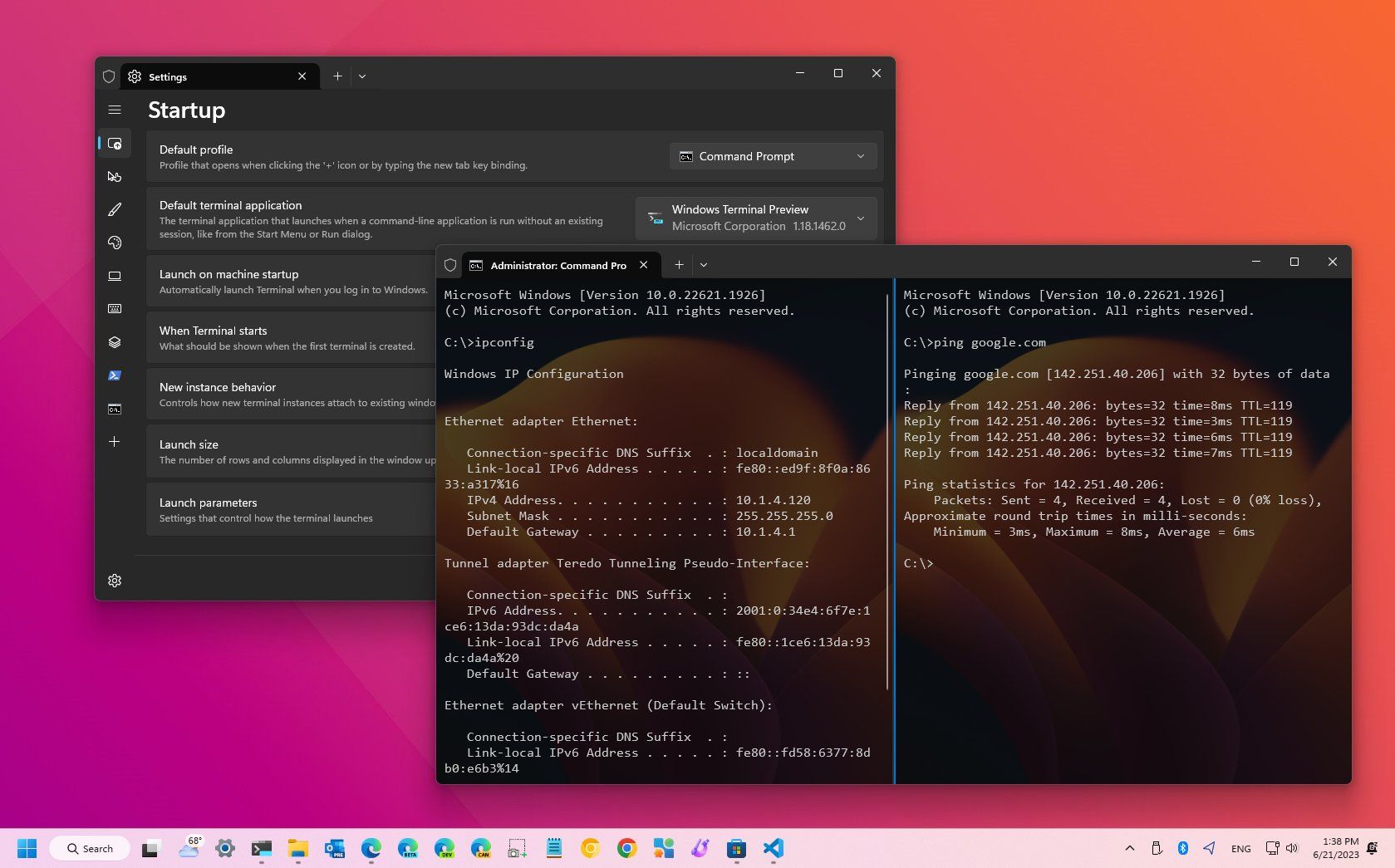Open the new tab dropdown in Terminal window
Screen dimensions: 1395x868
tap(704, 264)
